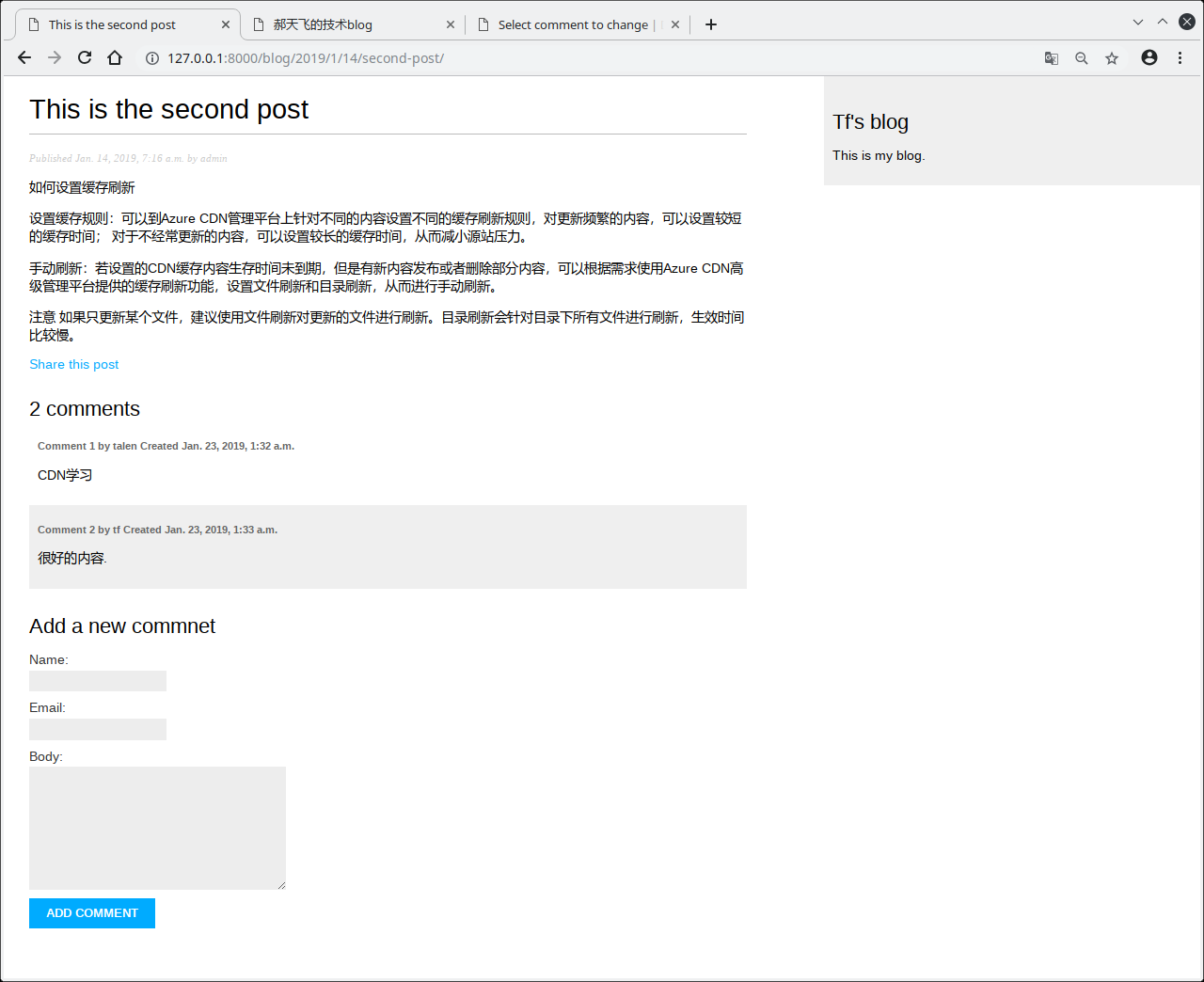Focus the Email input field
This screenshot has width=1204, height=982.
coord(98,729)
